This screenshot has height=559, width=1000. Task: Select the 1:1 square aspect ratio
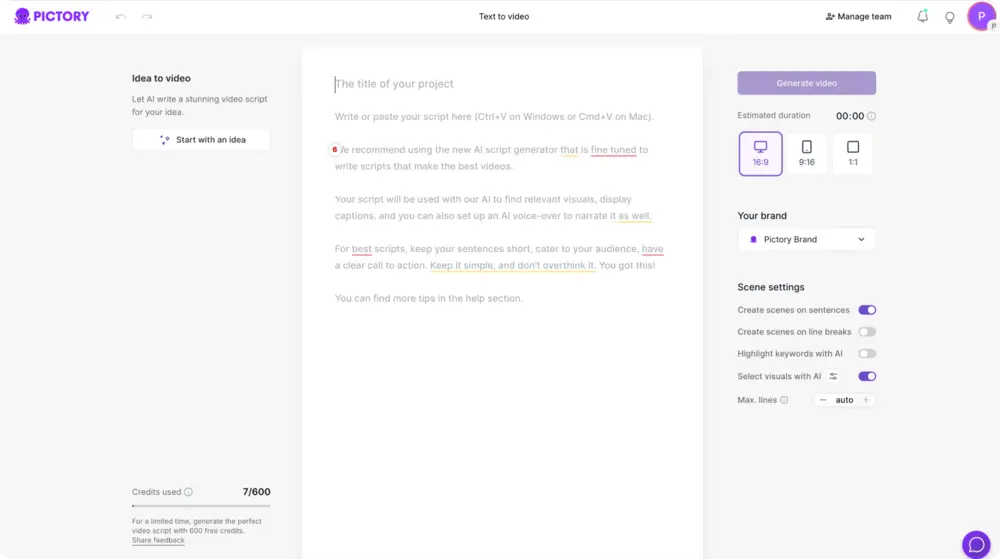(853, 154)
